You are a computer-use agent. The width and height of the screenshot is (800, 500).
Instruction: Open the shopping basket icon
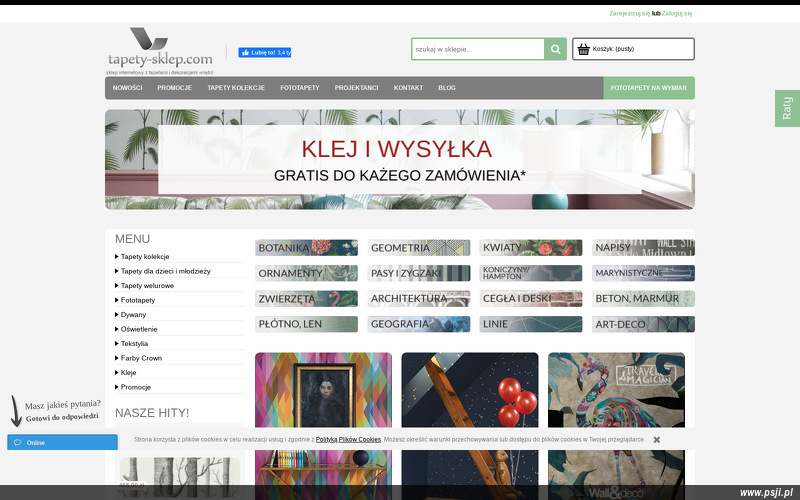click(x=584, y=49)
